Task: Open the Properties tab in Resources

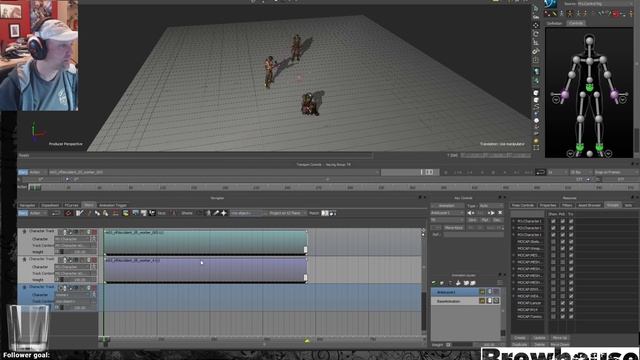Action: point(548,205)
